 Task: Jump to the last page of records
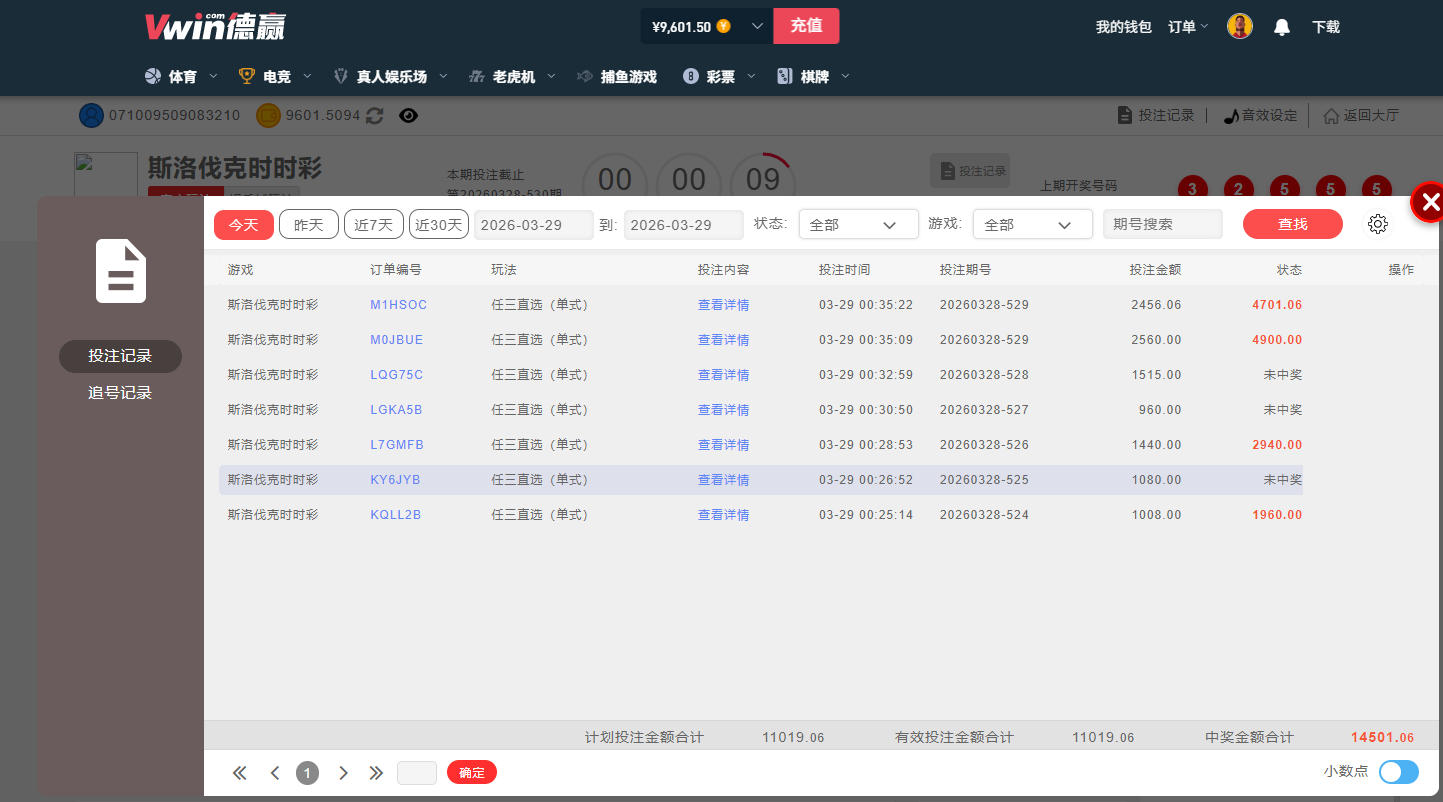[x=376, y=772]
